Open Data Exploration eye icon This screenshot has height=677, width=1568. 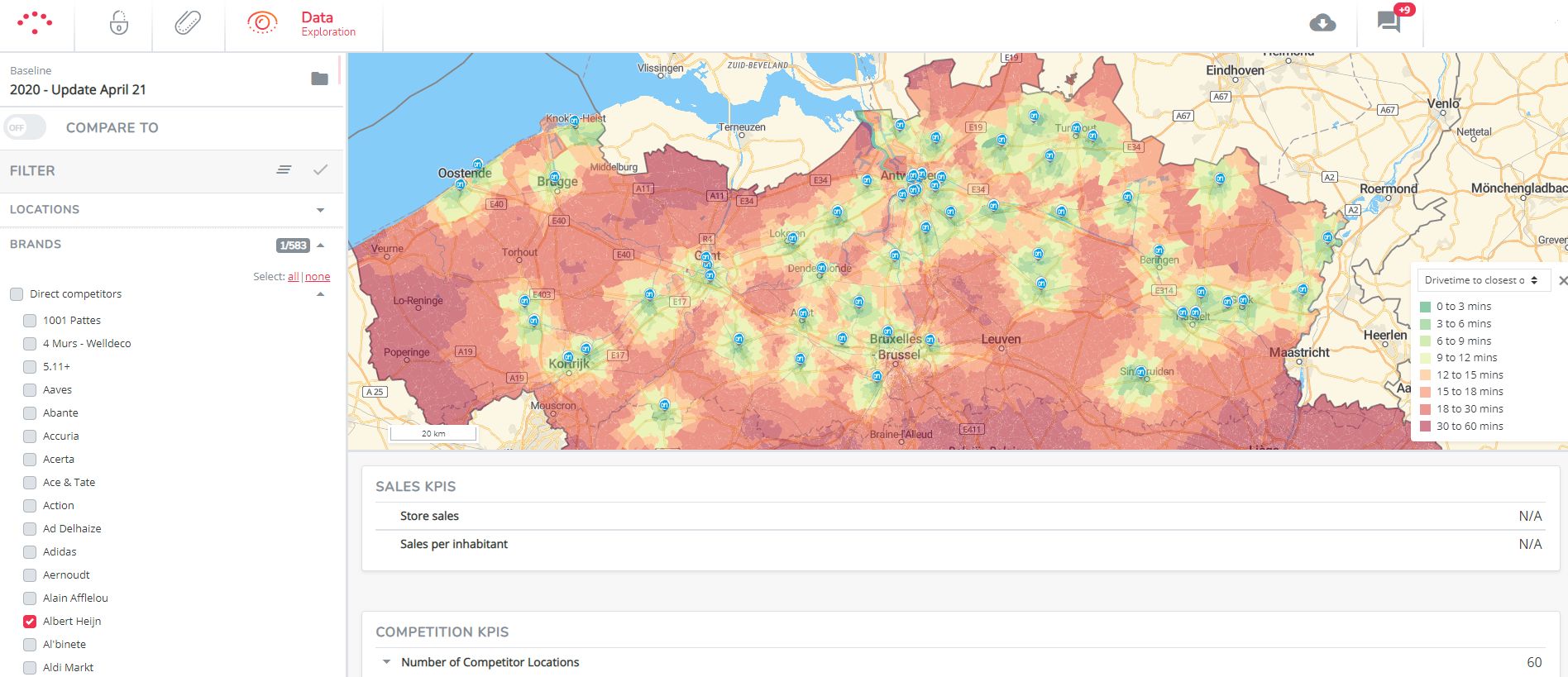[262, 23]
